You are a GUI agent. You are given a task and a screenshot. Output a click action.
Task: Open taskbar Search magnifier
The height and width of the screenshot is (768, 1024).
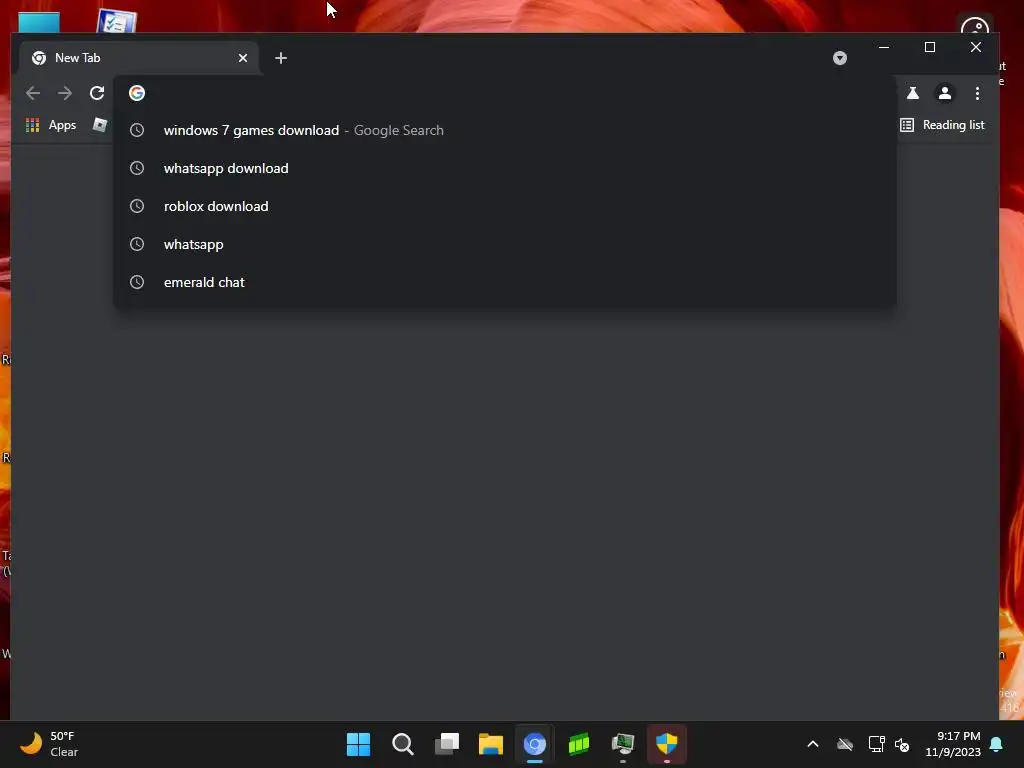coord(402,744)
